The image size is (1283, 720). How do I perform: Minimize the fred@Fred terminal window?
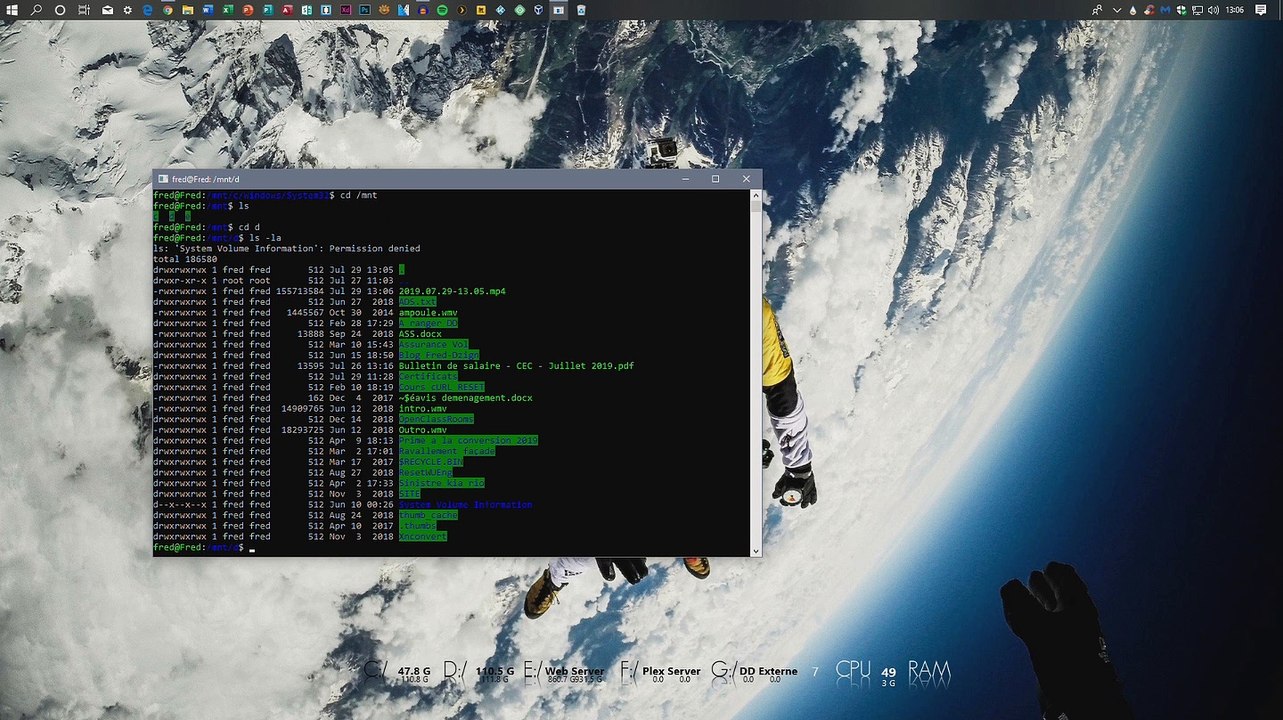tap(685, 179)
